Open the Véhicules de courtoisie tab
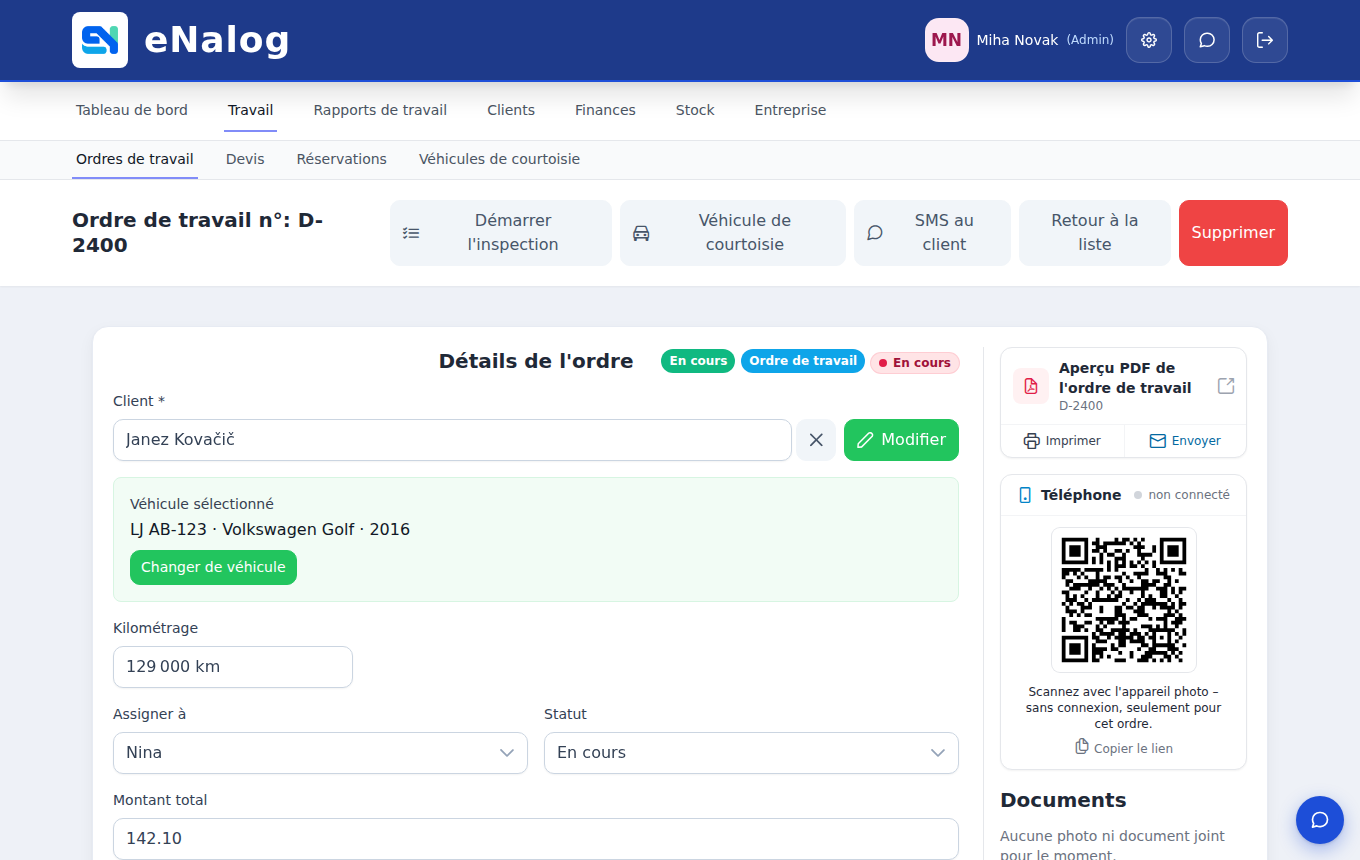The image size is (1360, 860). coord(499,159)
